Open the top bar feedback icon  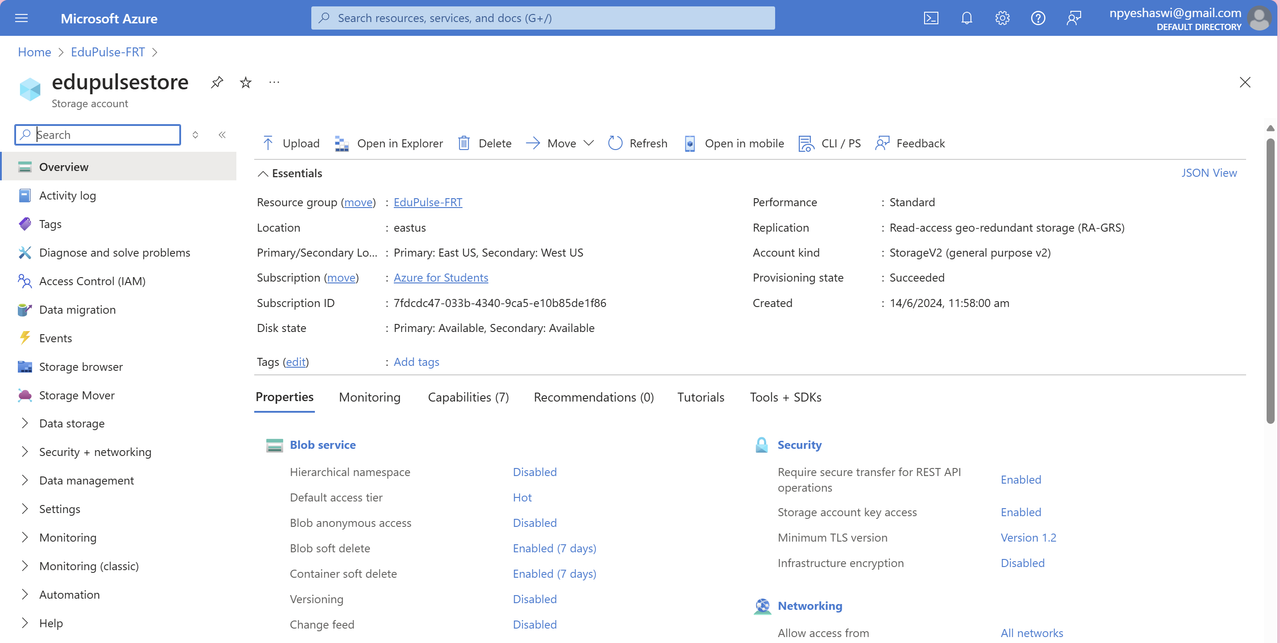(x=1074, y=18)
